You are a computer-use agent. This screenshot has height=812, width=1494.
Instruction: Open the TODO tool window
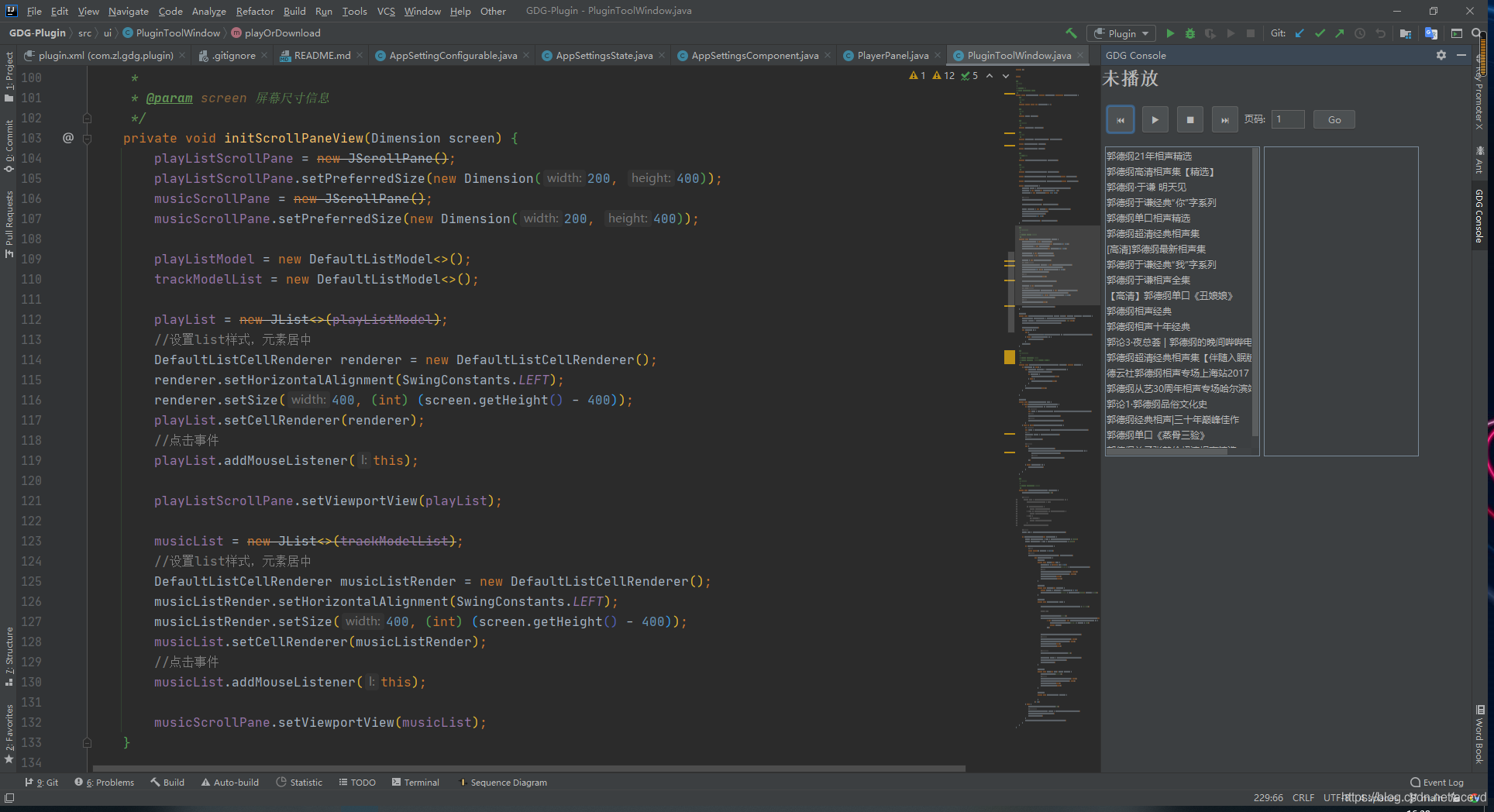point(357,783)
